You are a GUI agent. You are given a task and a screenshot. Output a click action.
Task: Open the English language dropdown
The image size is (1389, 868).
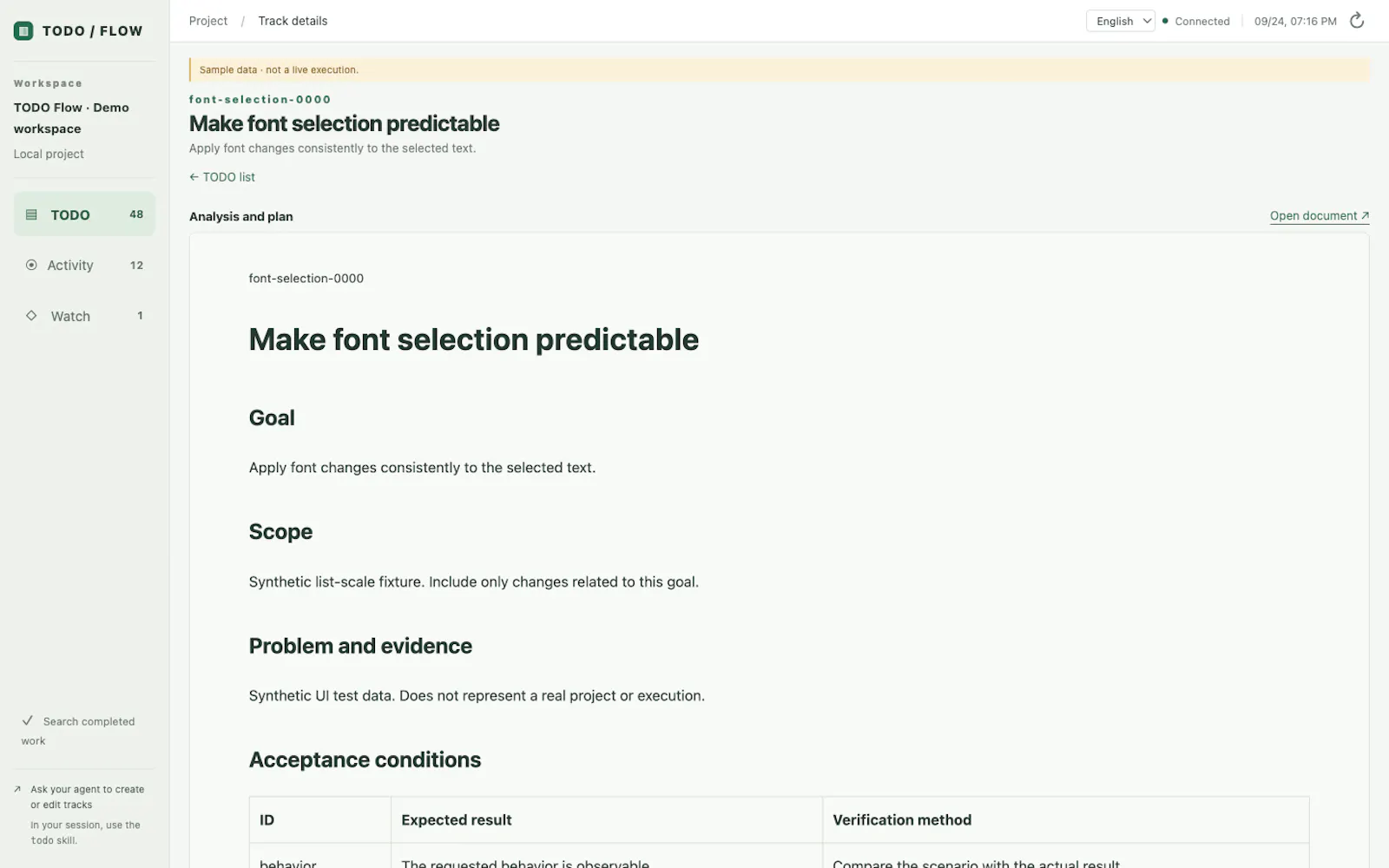coord(1121,21)
